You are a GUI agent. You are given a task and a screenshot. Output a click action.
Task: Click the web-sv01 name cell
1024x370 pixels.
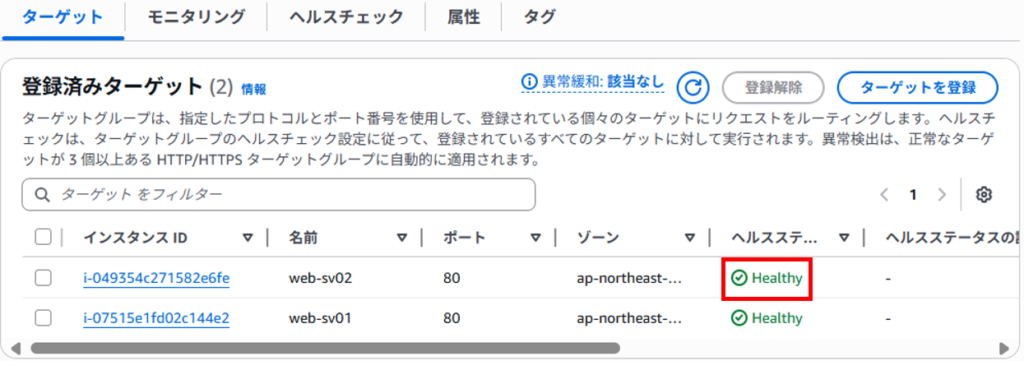click(x=320, y=318)
